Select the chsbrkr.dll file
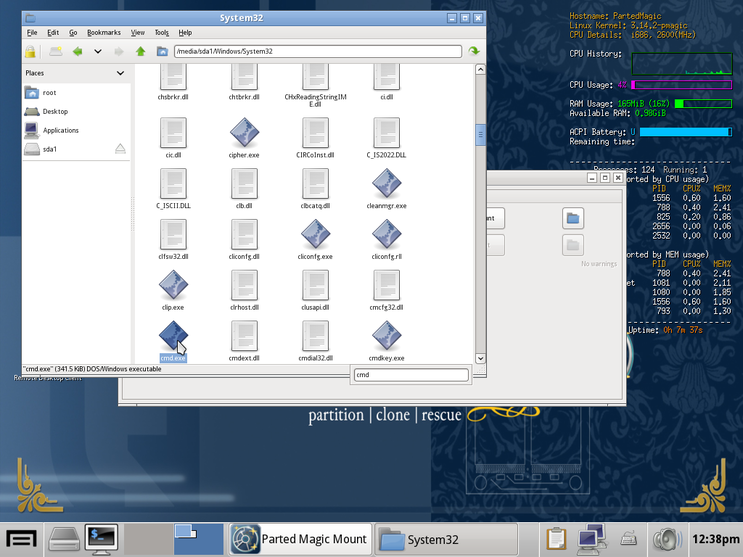Screen dimensions: 743x557 click(173, 82)
